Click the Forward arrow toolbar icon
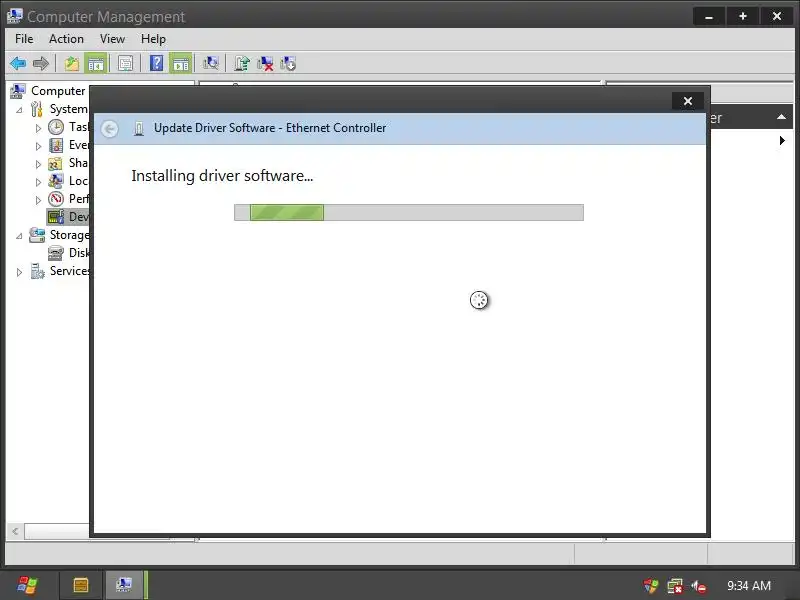This screenshot has width=800, height=600. (x=41, y=64)
